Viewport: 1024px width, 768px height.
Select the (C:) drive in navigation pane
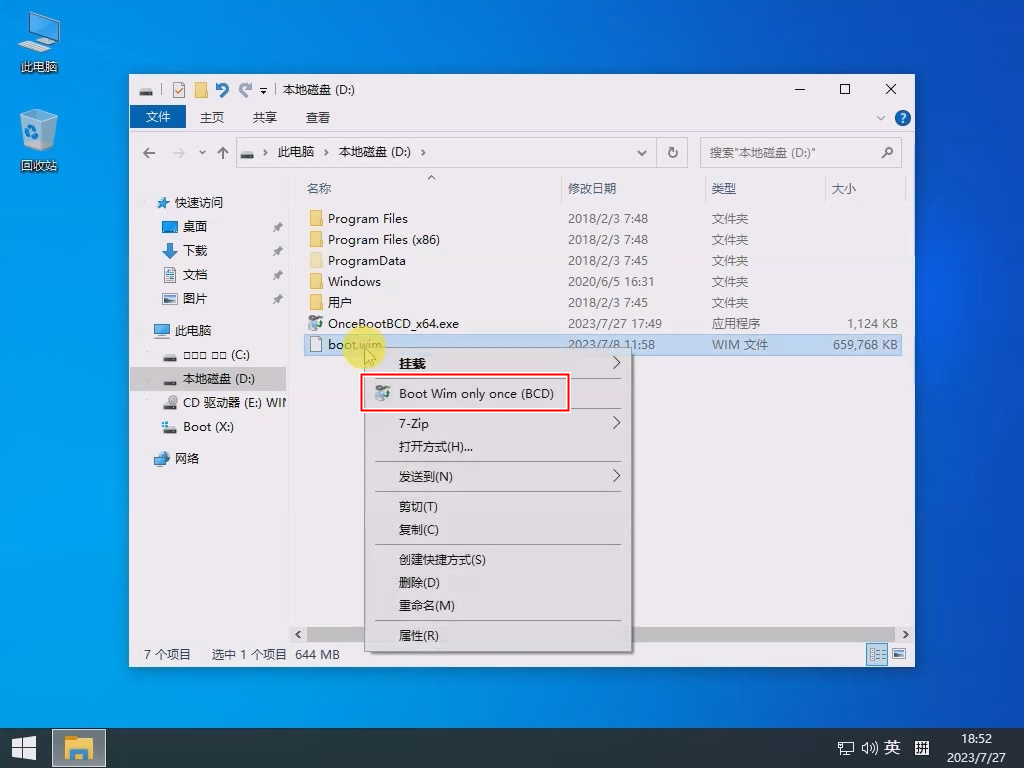[206, 355]
